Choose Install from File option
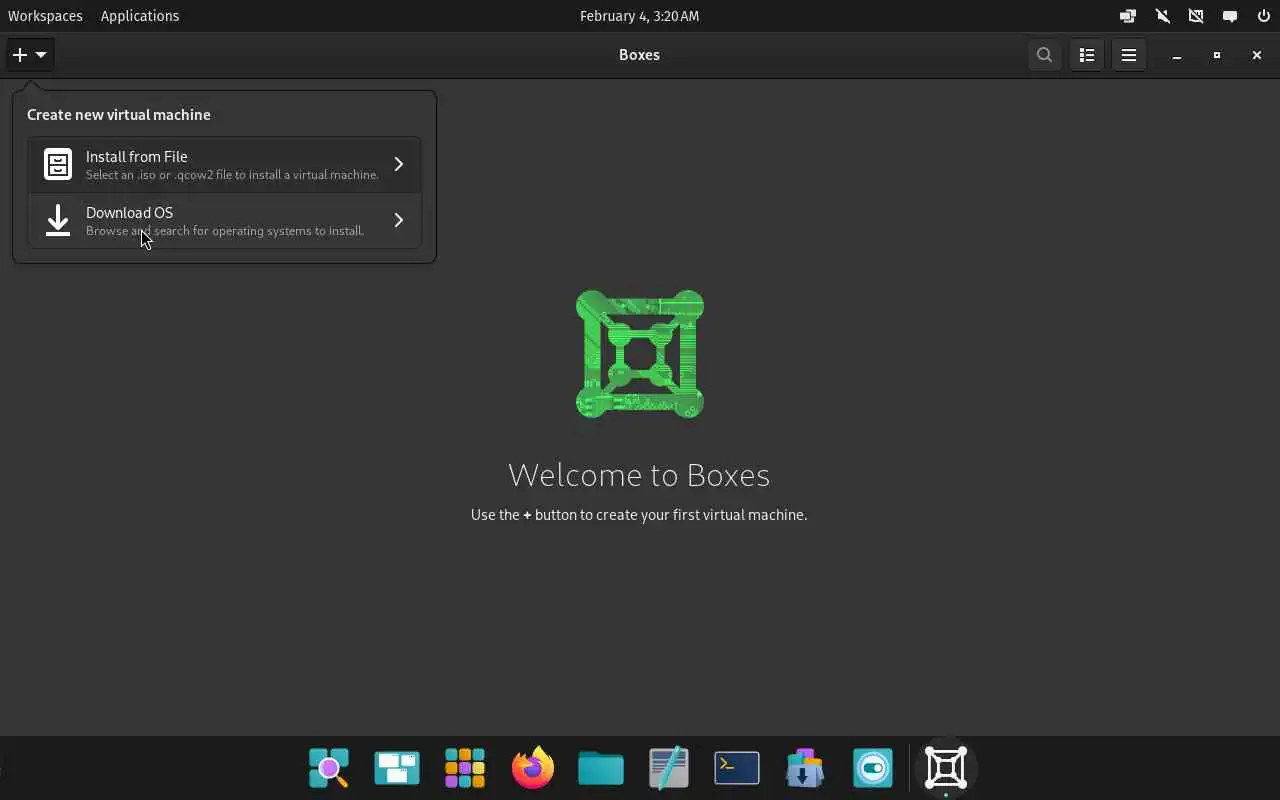This screenshot has width=1280, height=800. 224,164
